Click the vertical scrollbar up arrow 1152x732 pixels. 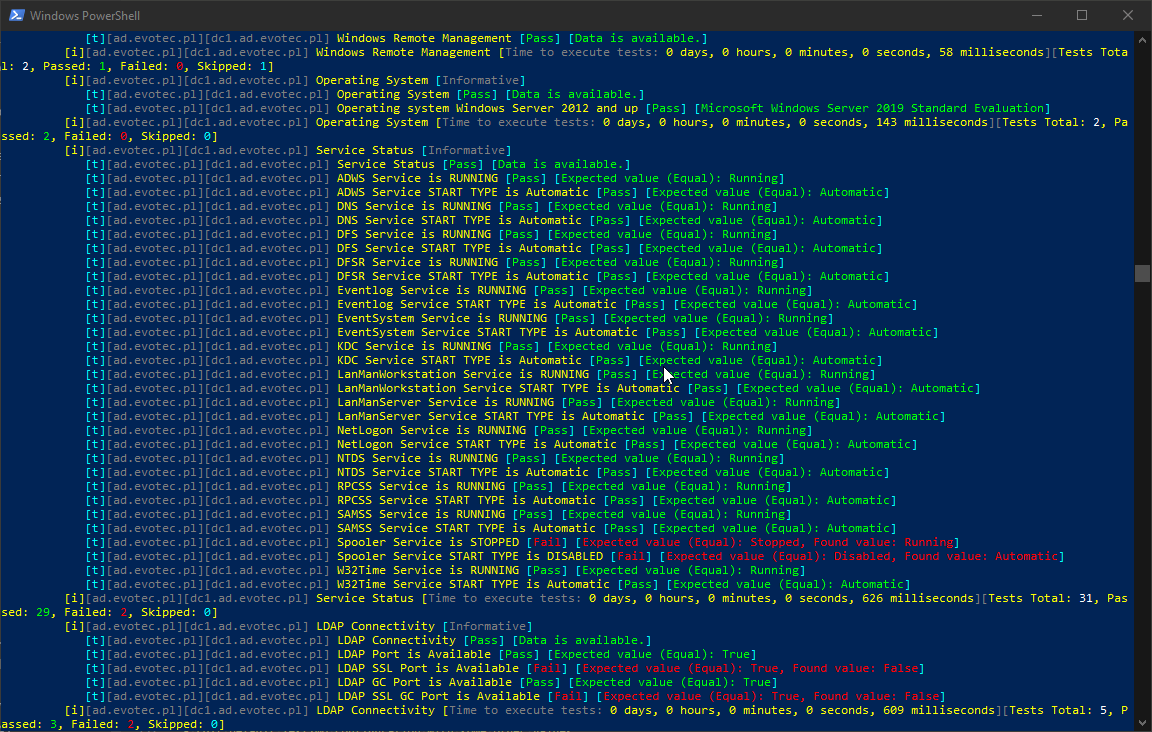point(1144,40)
